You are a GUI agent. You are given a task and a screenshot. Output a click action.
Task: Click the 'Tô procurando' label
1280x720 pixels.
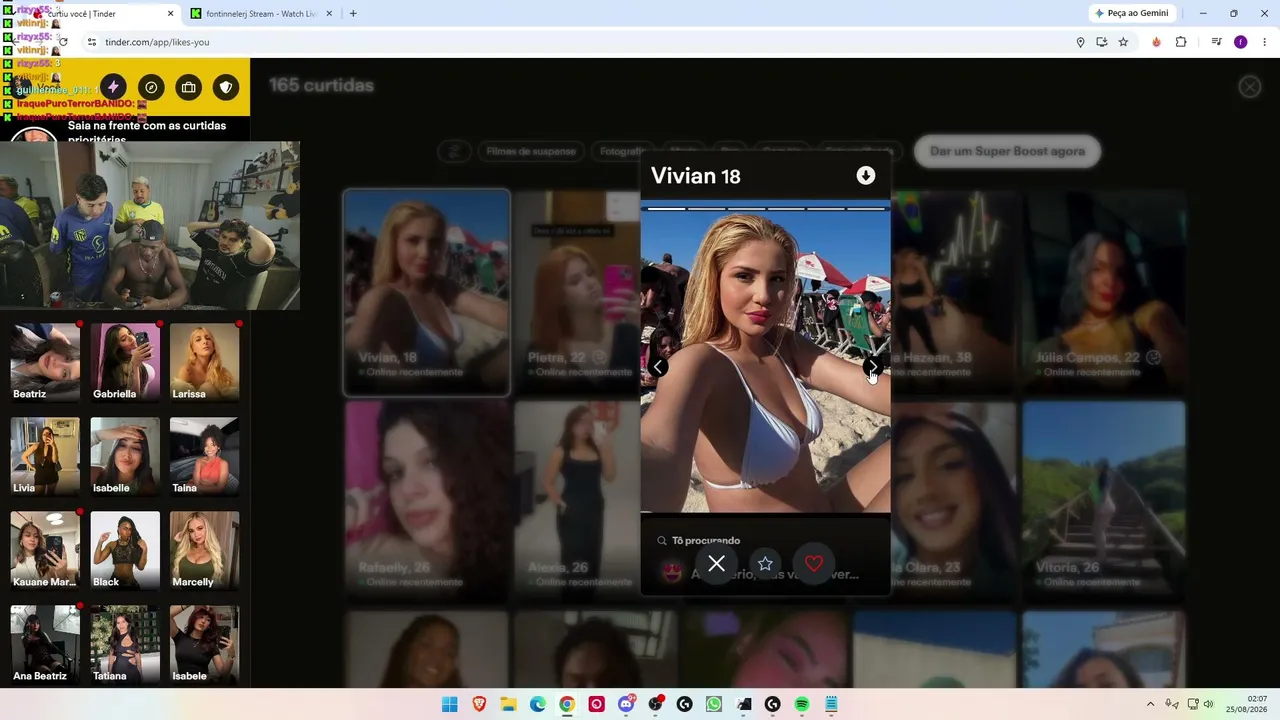pos(706,540)
